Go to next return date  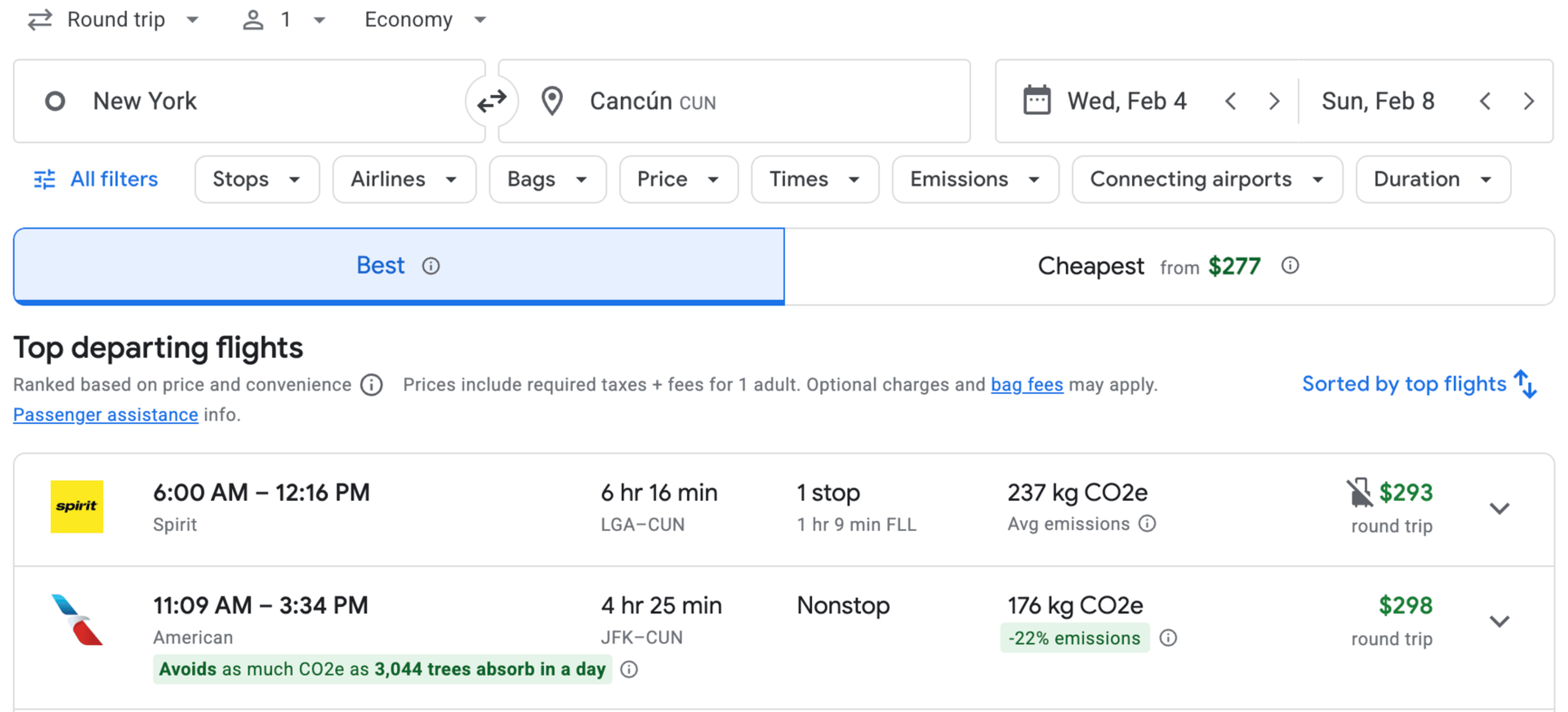1528,101
